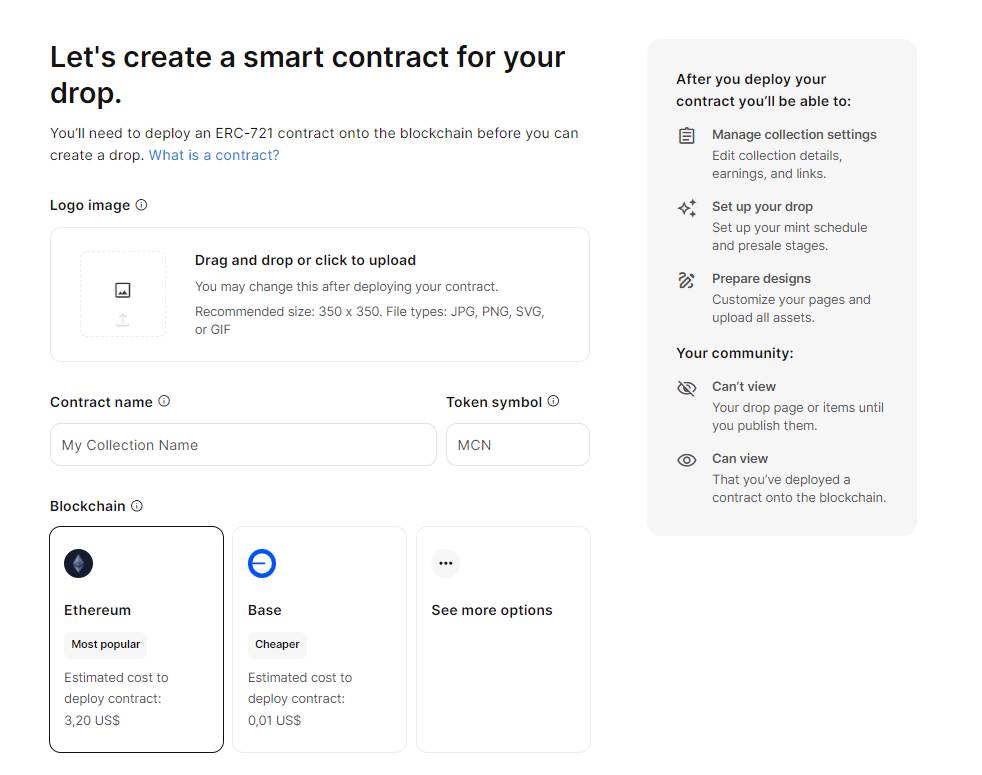Click the Ethereum diamond logo icon
982x775 pixels.
click(78, 563)
